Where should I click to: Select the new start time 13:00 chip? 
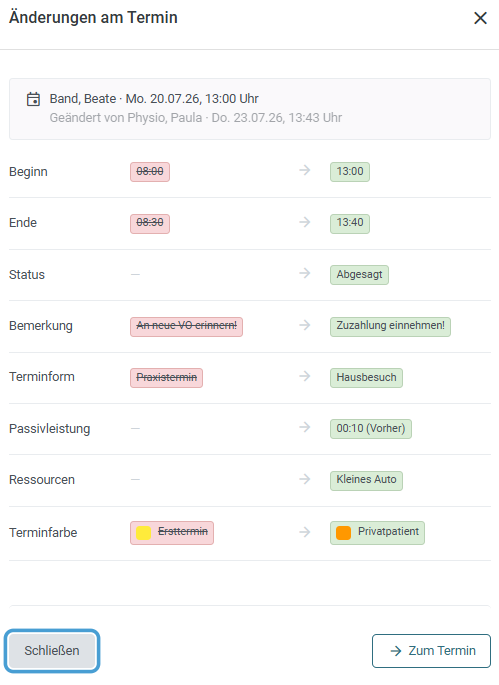click(x=350, y=172)
